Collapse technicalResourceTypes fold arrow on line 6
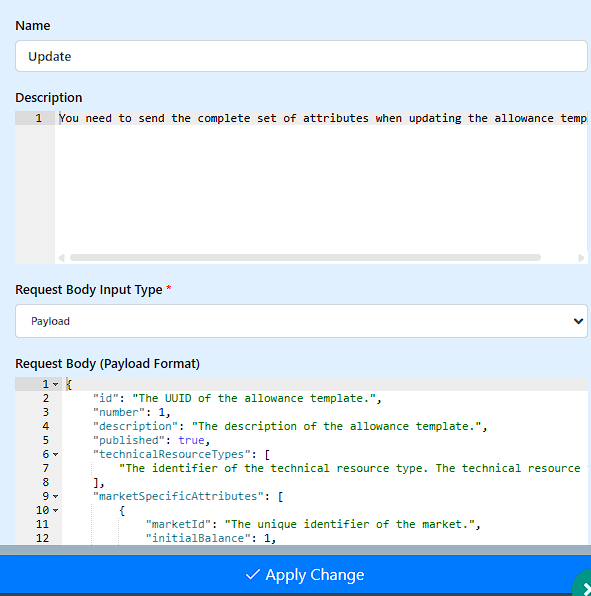The height and width of the screenshot is (596, 591). (55, 455)
